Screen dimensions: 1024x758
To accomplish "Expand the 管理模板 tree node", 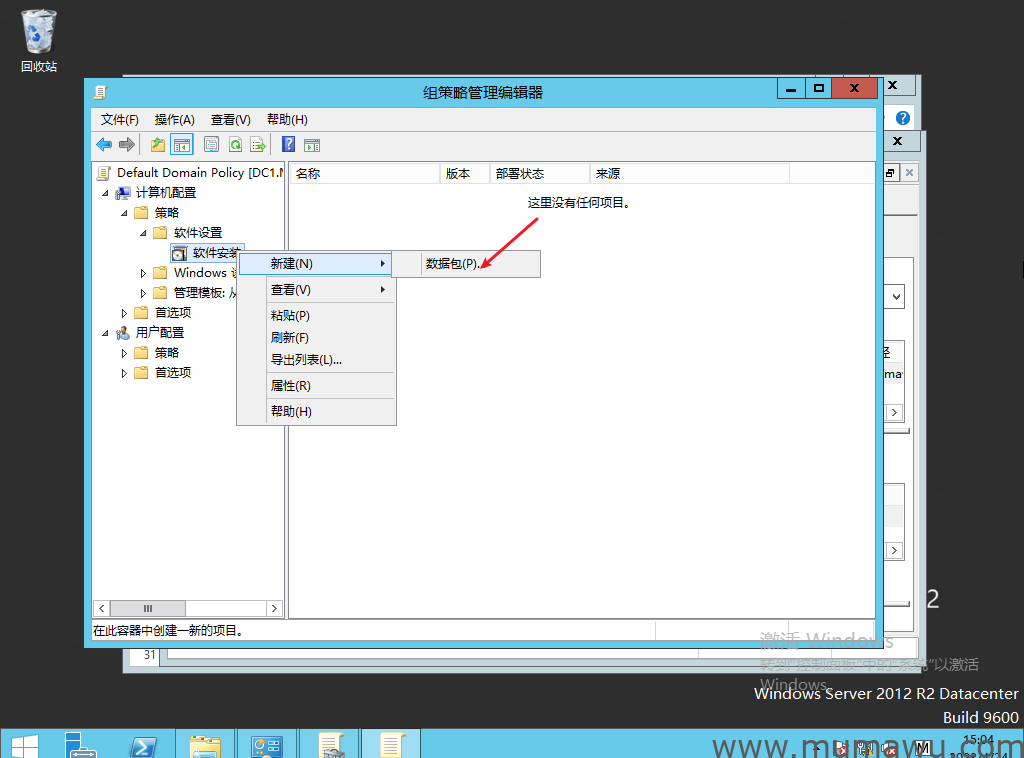I will click(x=143, y=293).
